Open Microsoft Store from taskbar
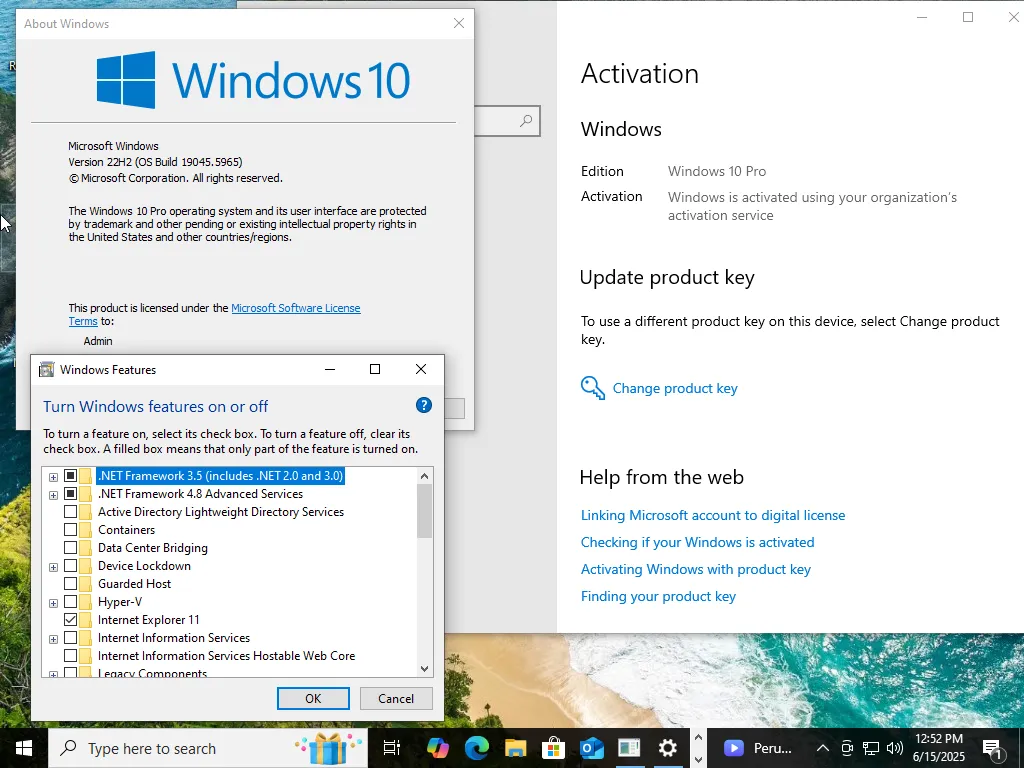Image resolution: width=1024 pixels, height=768 pixels. [x=553, y=748]
